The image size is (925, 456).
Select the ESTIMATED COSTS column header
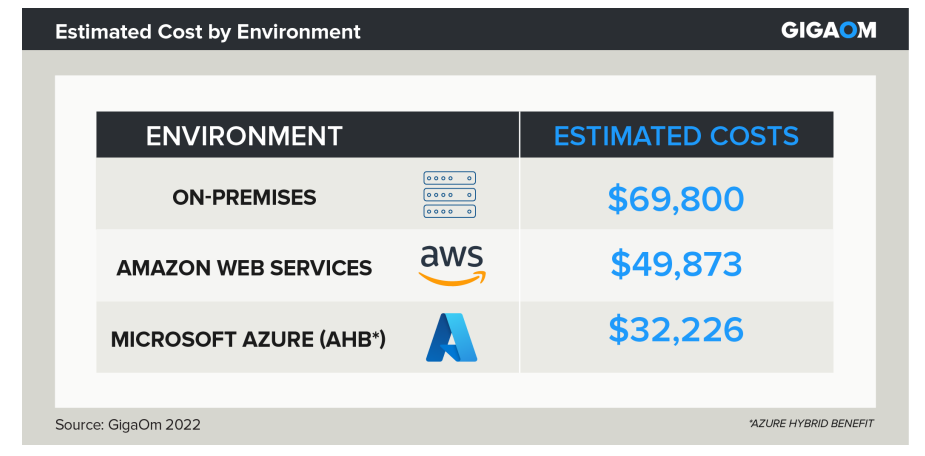pos(676,136)
